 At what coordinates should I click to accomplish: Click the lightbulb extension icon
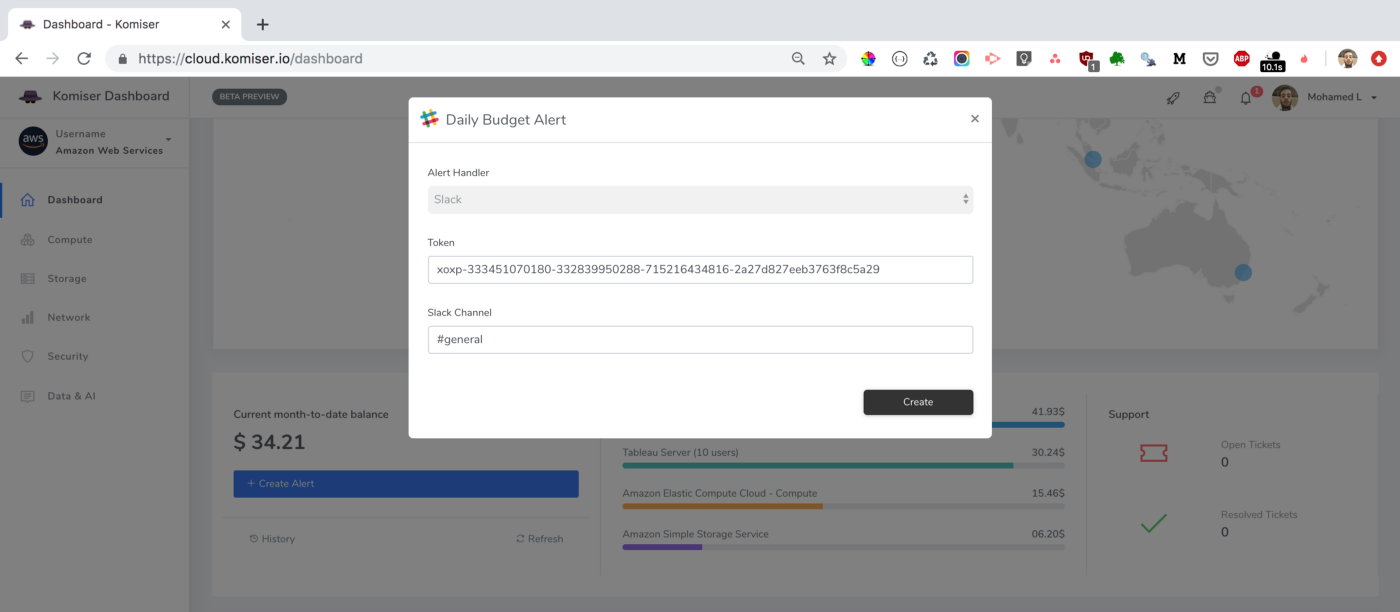pyautogui.click(x=1023, y=59)
